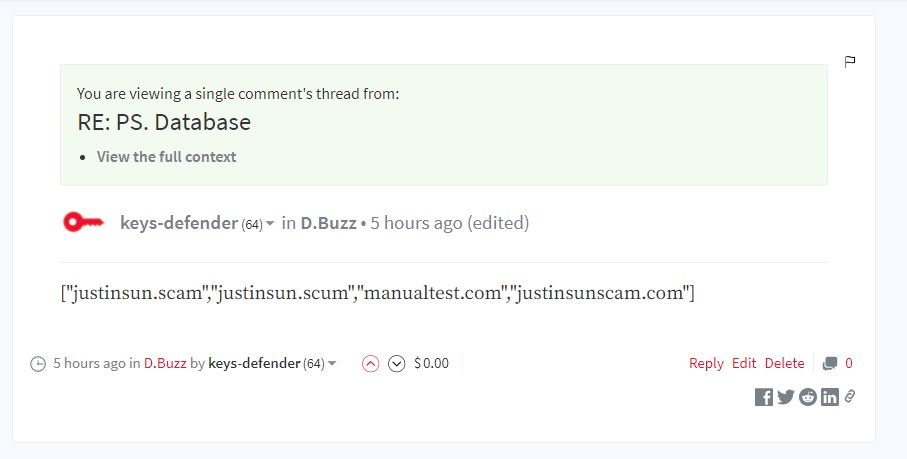Open View the full context link

[167, 157]
